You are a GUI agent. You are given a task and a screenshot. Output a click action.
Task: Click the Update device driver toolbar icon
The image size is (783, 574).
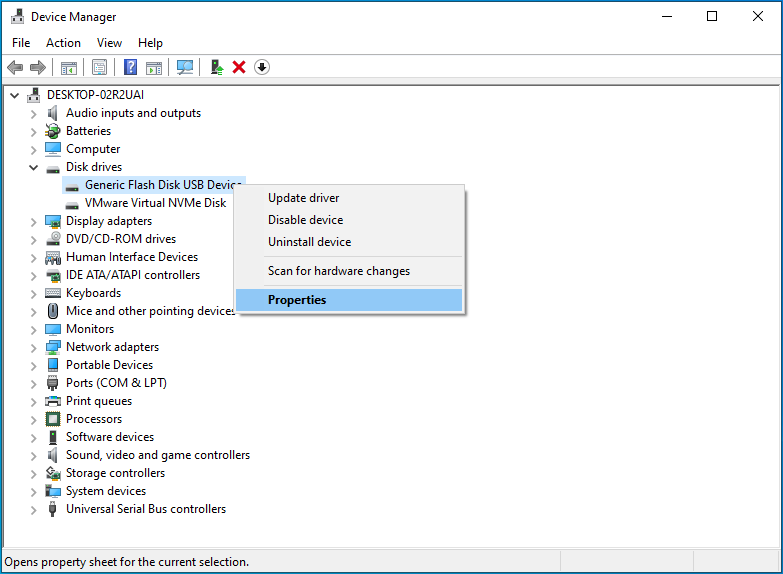tap(216, 67)
